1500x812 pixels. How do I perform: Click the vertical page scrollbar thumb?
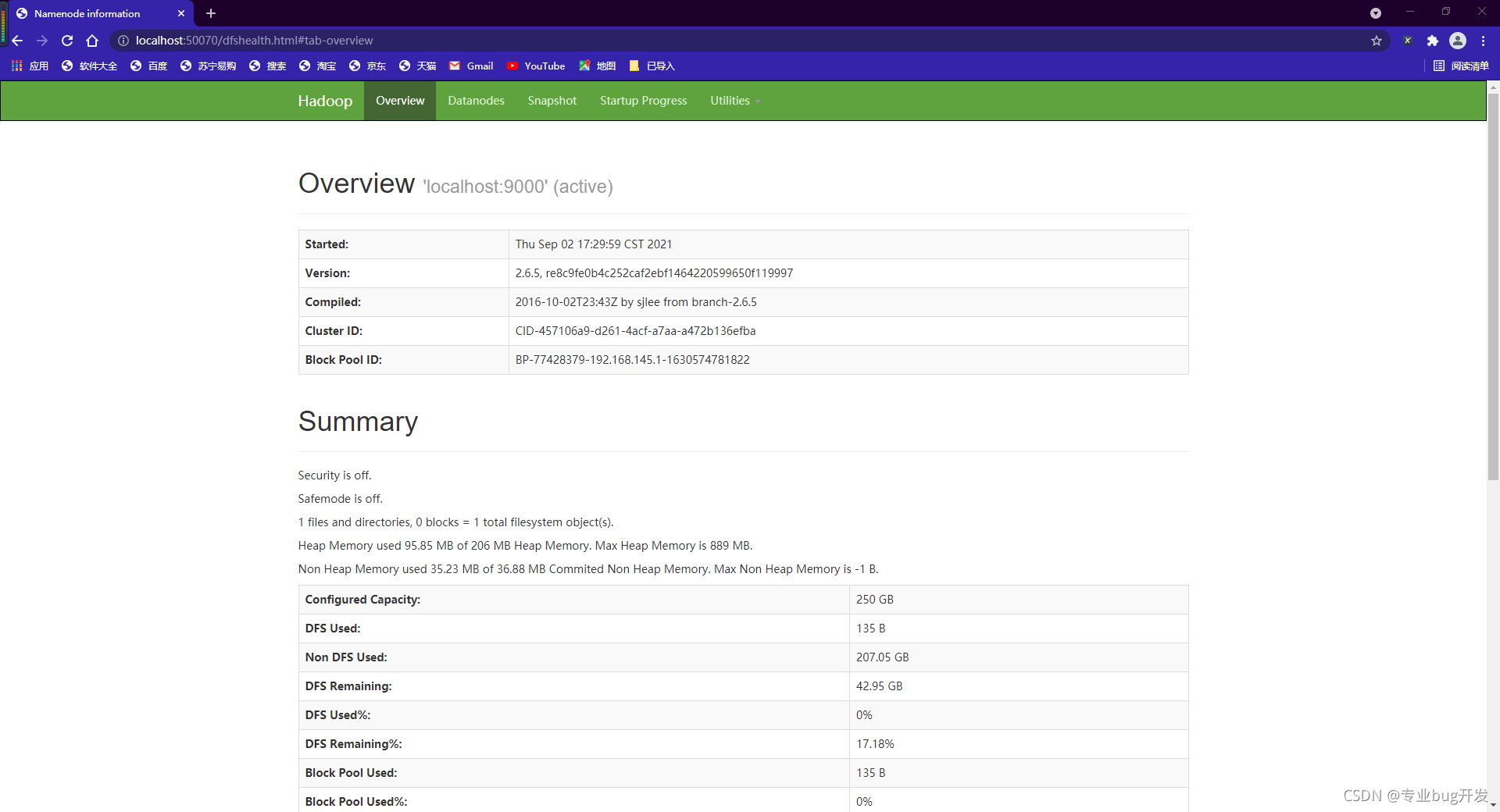coord(1493,287)
